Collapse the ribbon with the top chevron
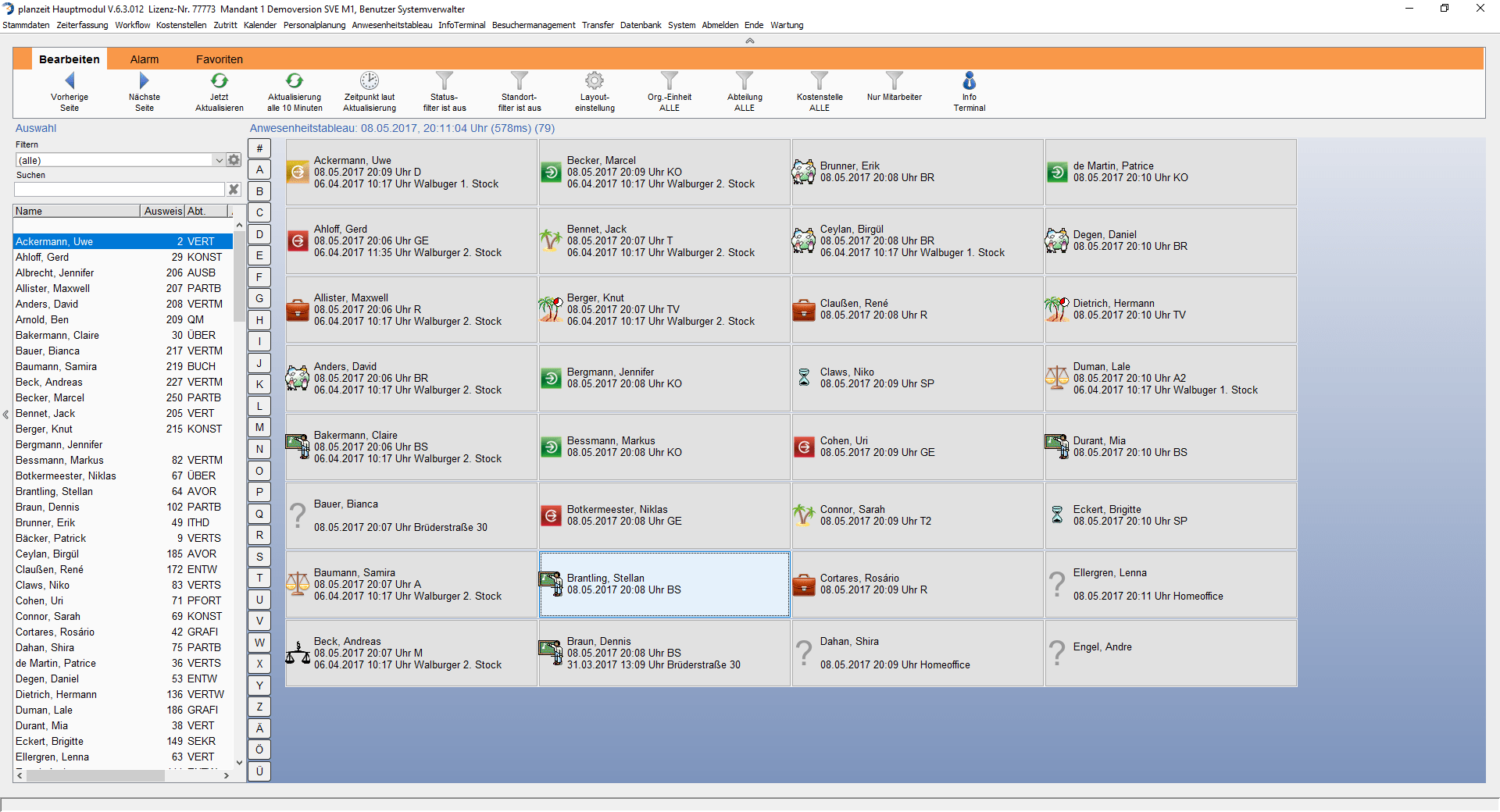 (x=749, y=41)
